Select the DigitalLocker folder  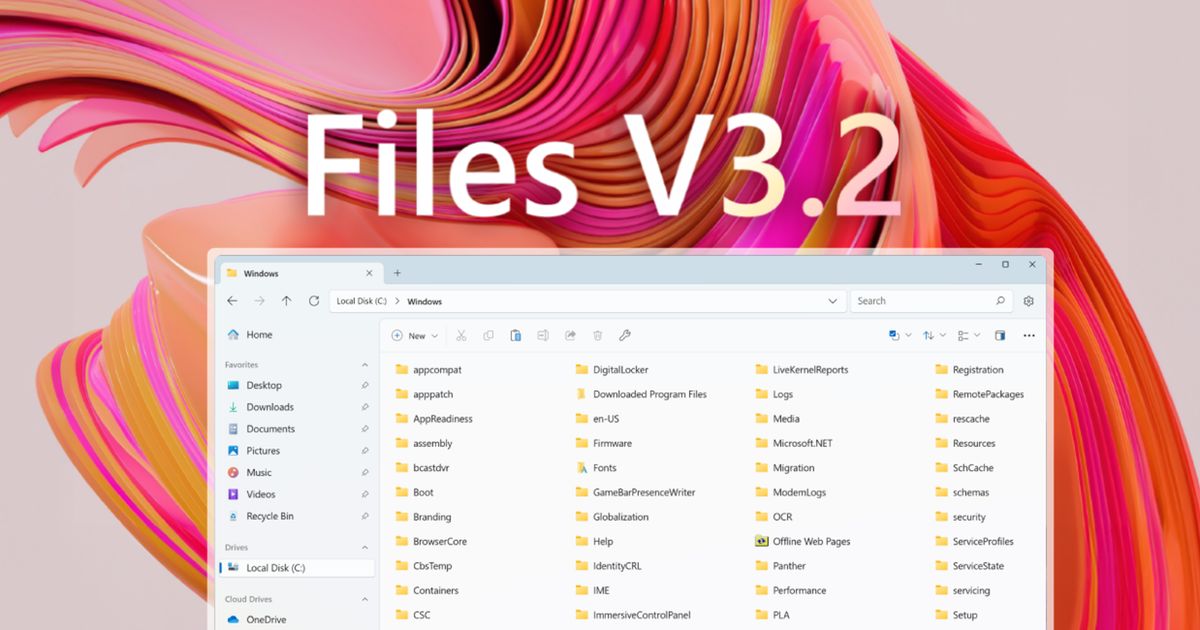pos(612,370)
